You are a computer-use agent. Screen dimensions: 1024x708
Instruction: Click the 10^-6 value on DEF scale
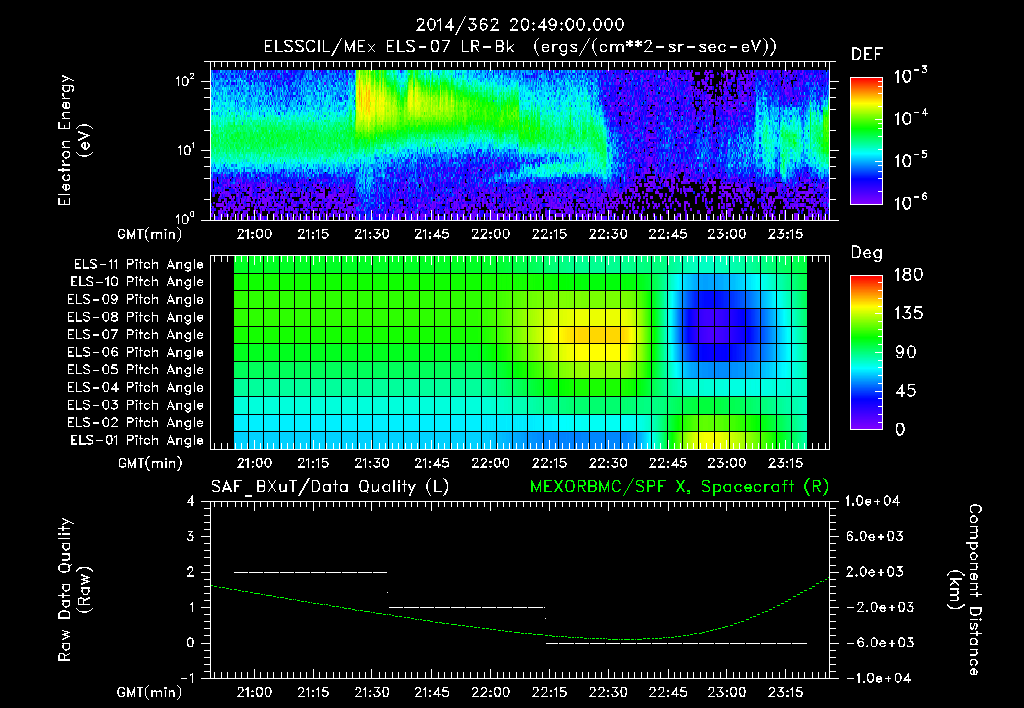[910, 202]
